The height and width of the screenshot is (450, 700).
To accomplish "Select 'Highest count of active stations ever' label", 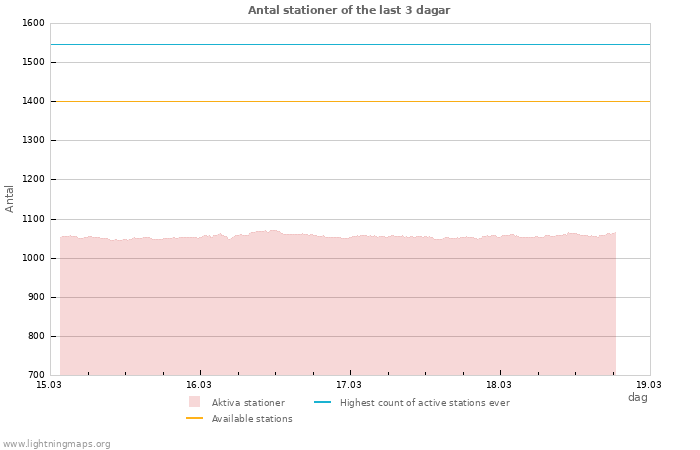I will pyautogui.click(x=424, y=403).
